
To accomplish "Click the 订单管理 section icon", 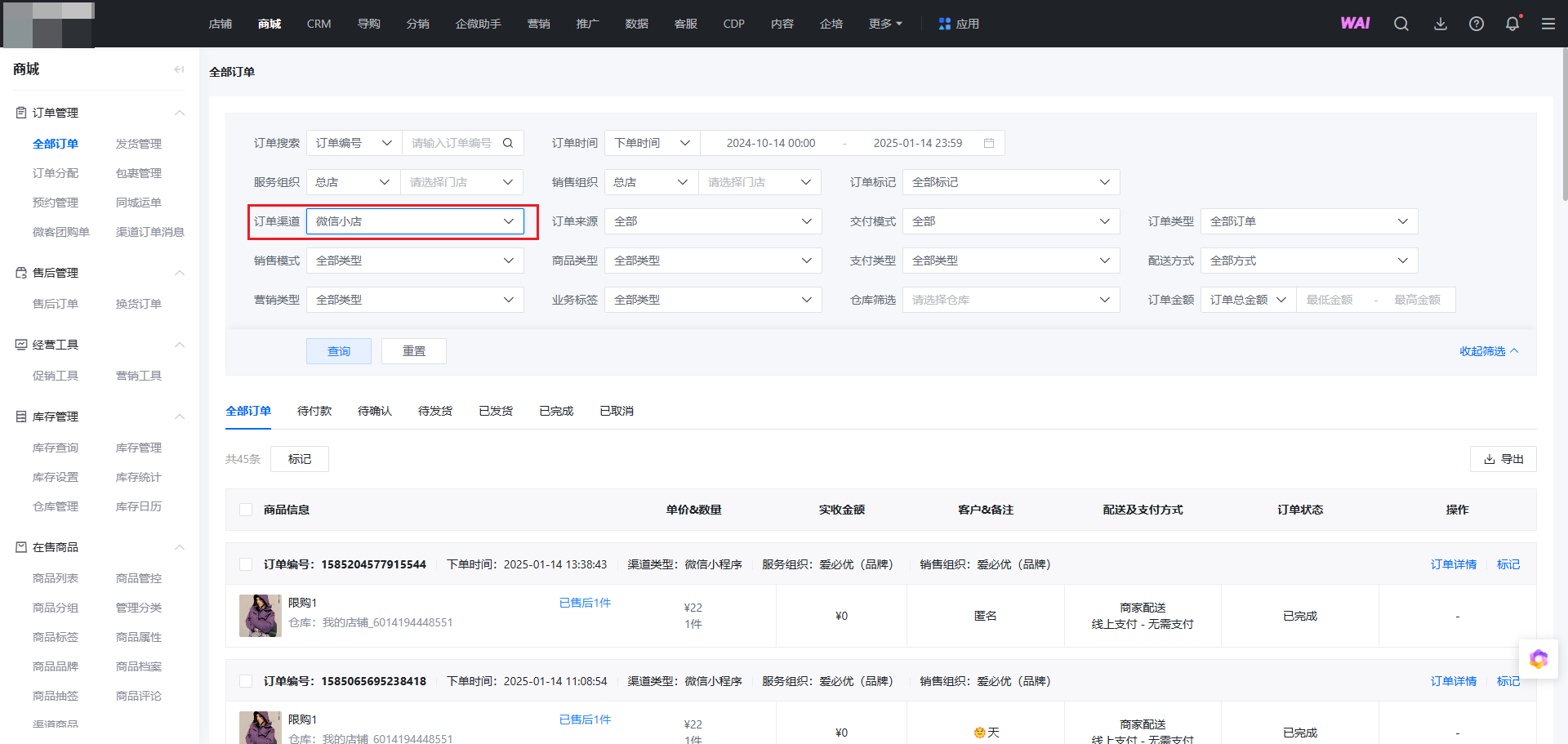I will pos(21,113).
